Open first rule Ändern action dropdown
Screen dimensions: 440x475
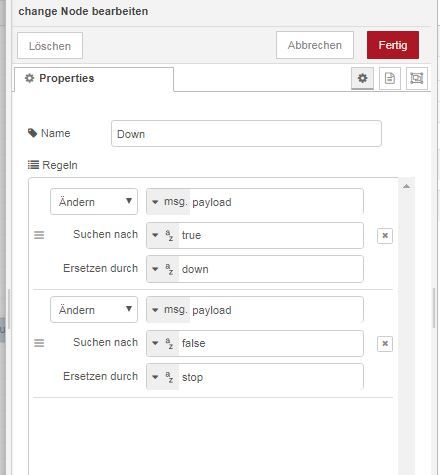coord(94,202)
